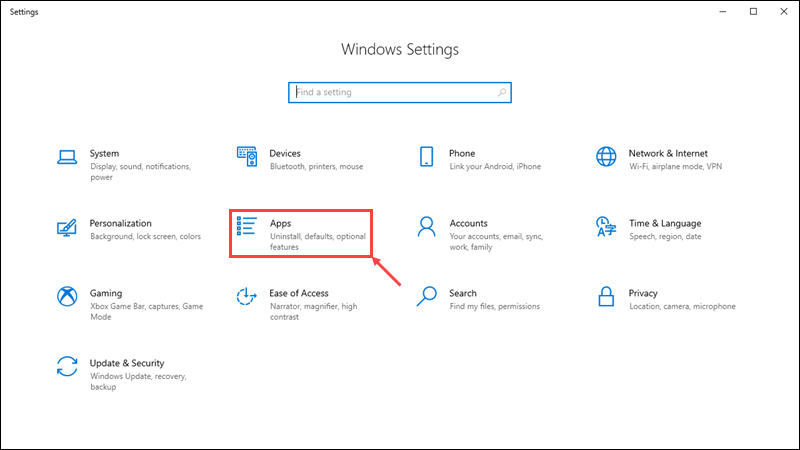Click the Devices keyboard-speaker icon
The width and height of the screenshot is (800, 450).
(x=247, y=156)
